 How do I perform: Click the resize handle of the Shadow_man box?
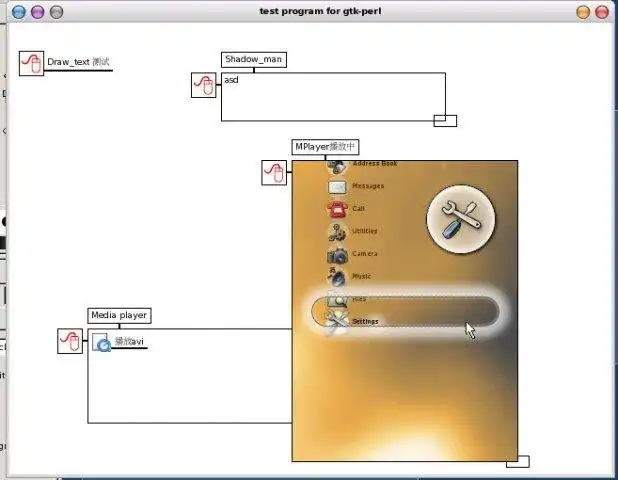[445, 121]
